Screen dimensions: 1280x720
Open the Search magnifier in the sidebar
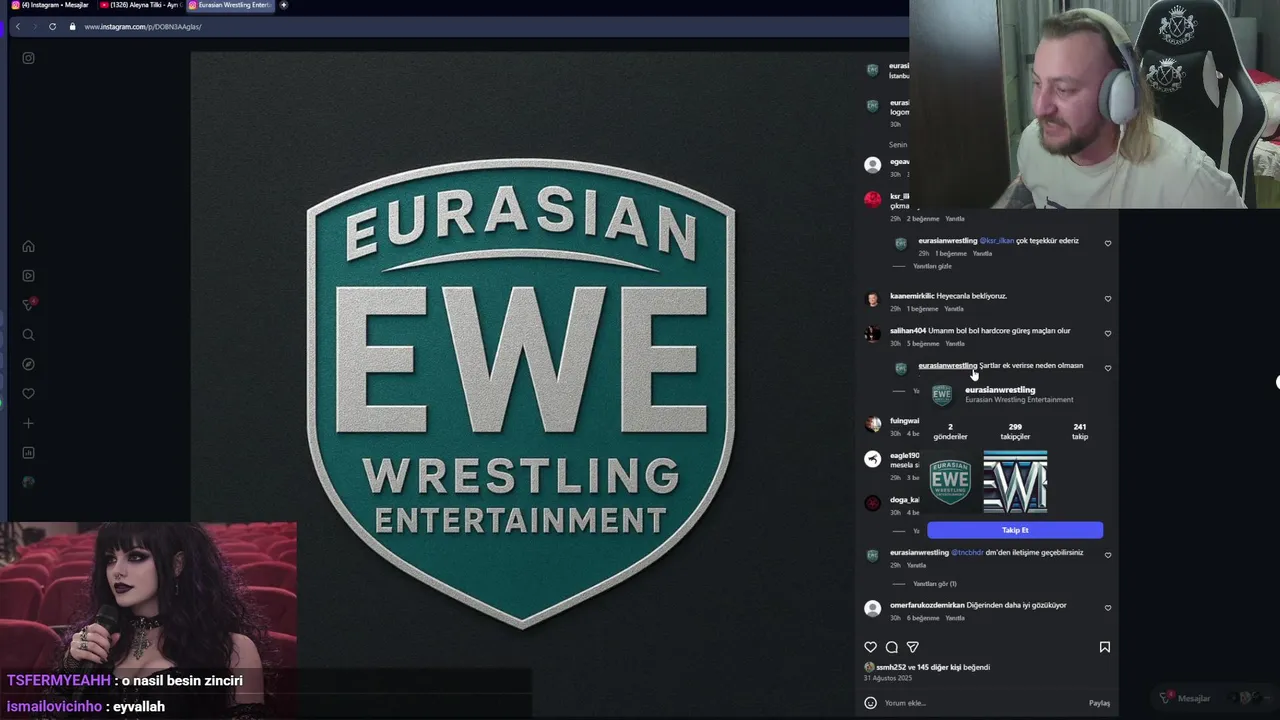coord(28,335)
